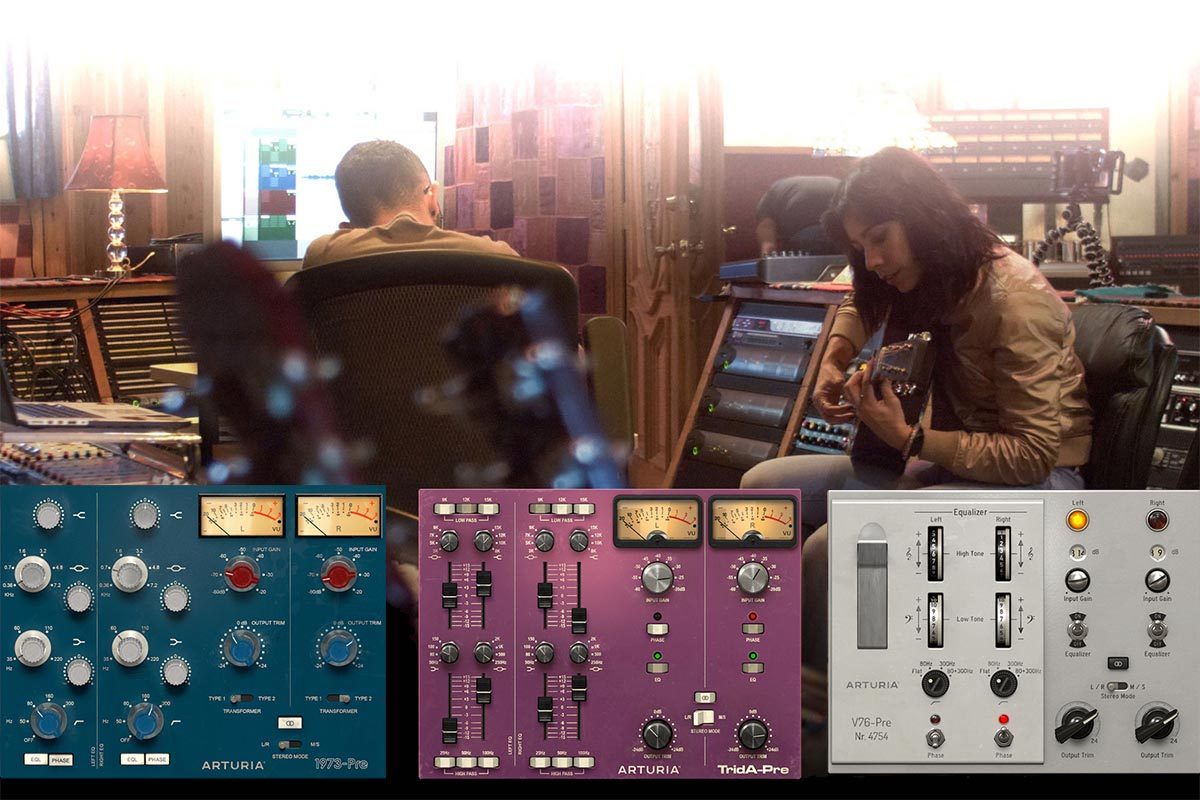Screen dimensions: 1200x800
Task: Flip V76-Pre left Phase toggle switch
Action: tap(935, 738)
